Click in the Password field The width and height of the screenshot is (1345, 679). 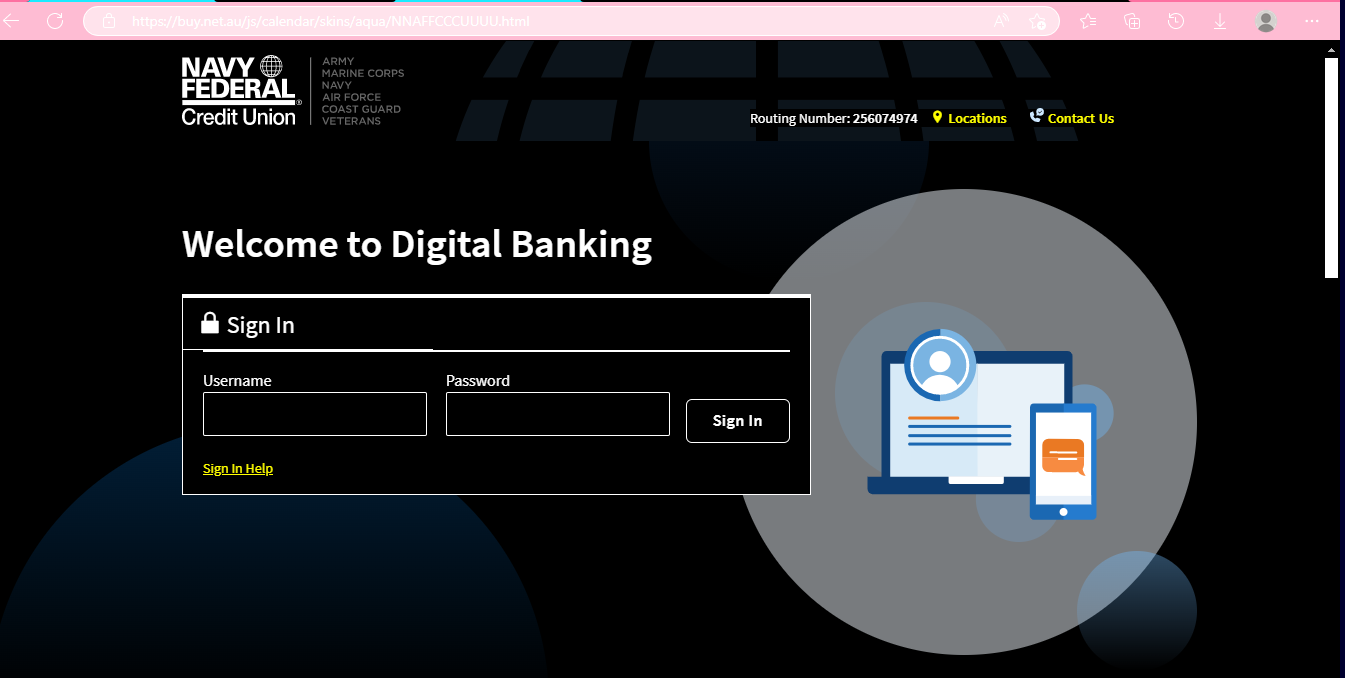pos(557,414)
